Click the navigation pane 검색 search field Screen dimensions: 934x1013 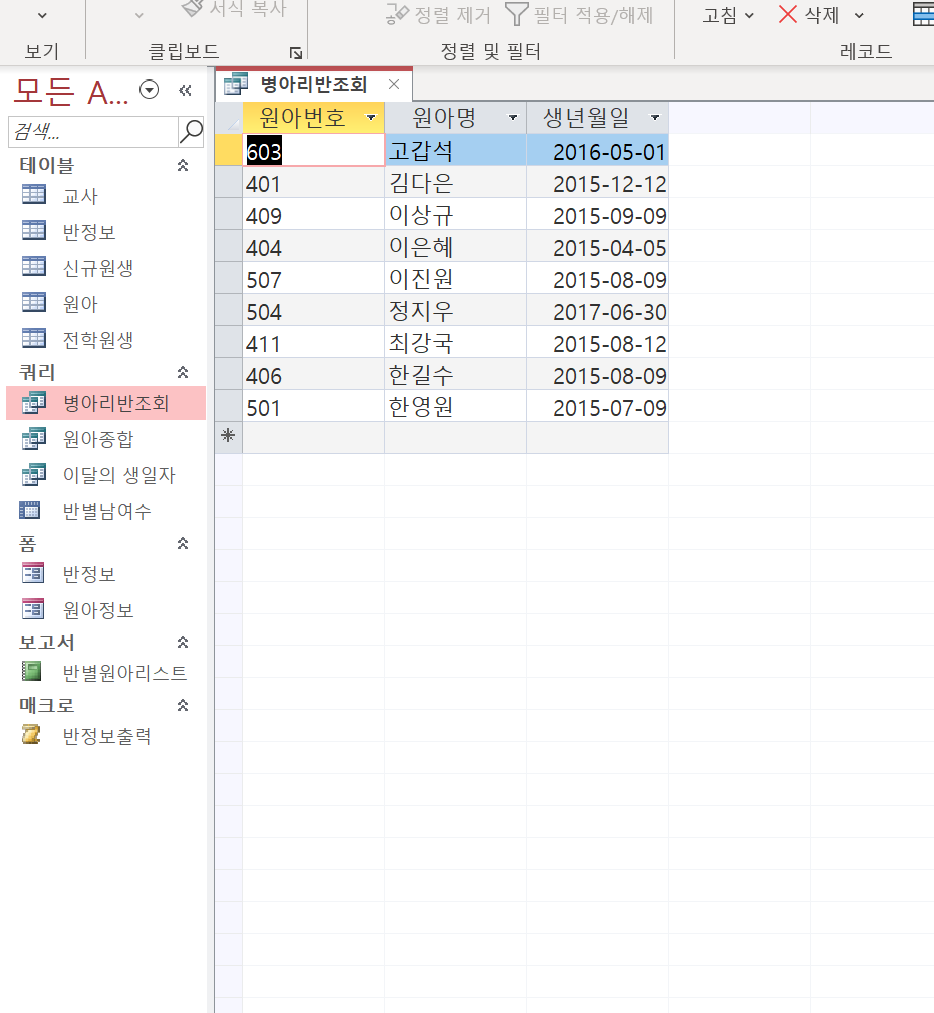[x=92, y=131]
